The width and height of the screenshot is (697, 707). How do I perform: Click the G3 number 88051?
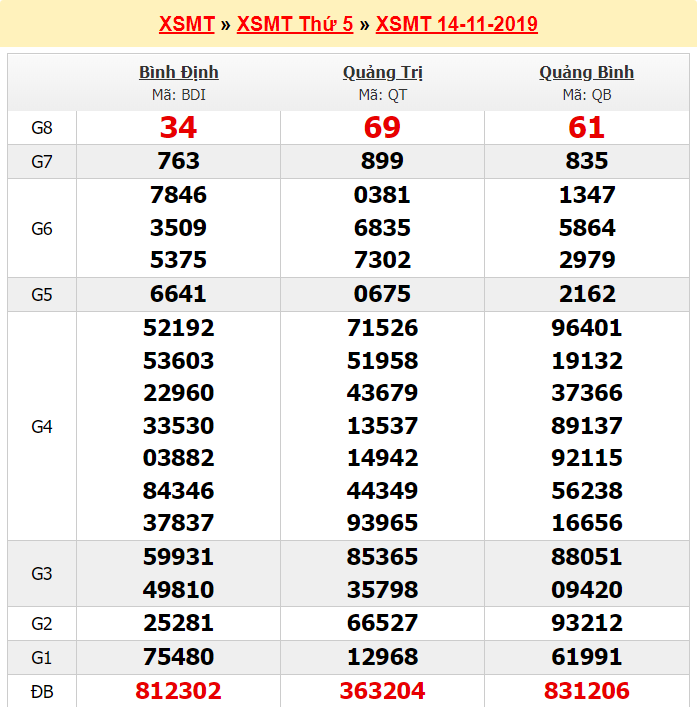[x=587, y=557]
